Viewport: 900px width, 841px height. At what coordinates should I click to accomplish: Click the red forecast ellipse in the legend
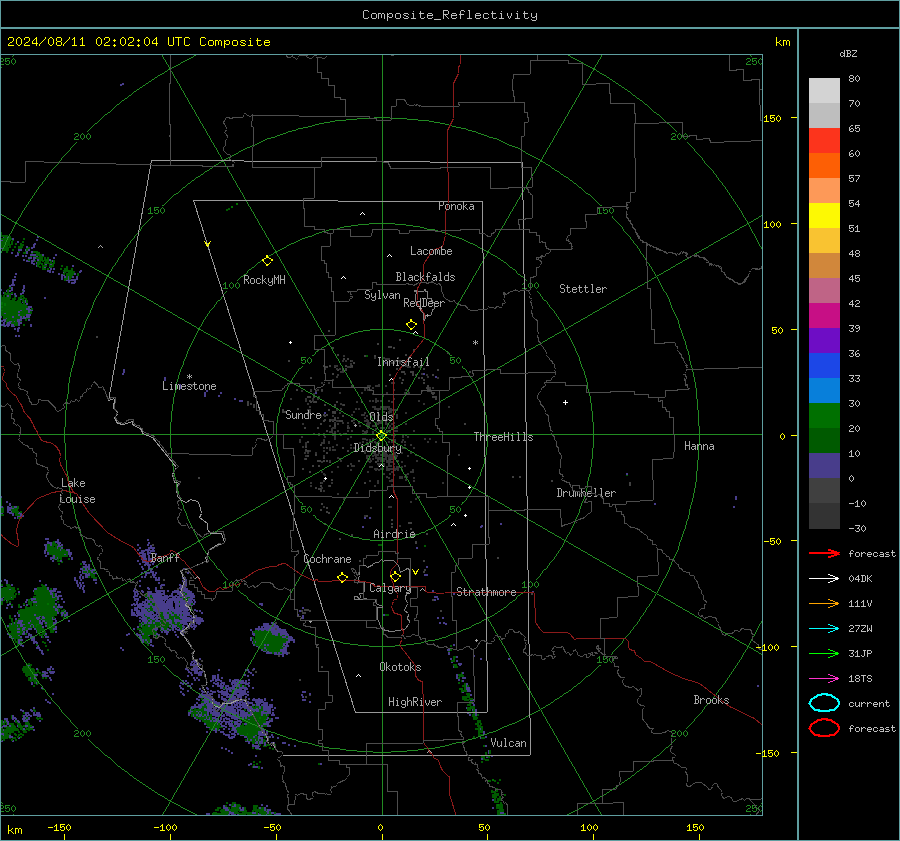click(824, 728)
